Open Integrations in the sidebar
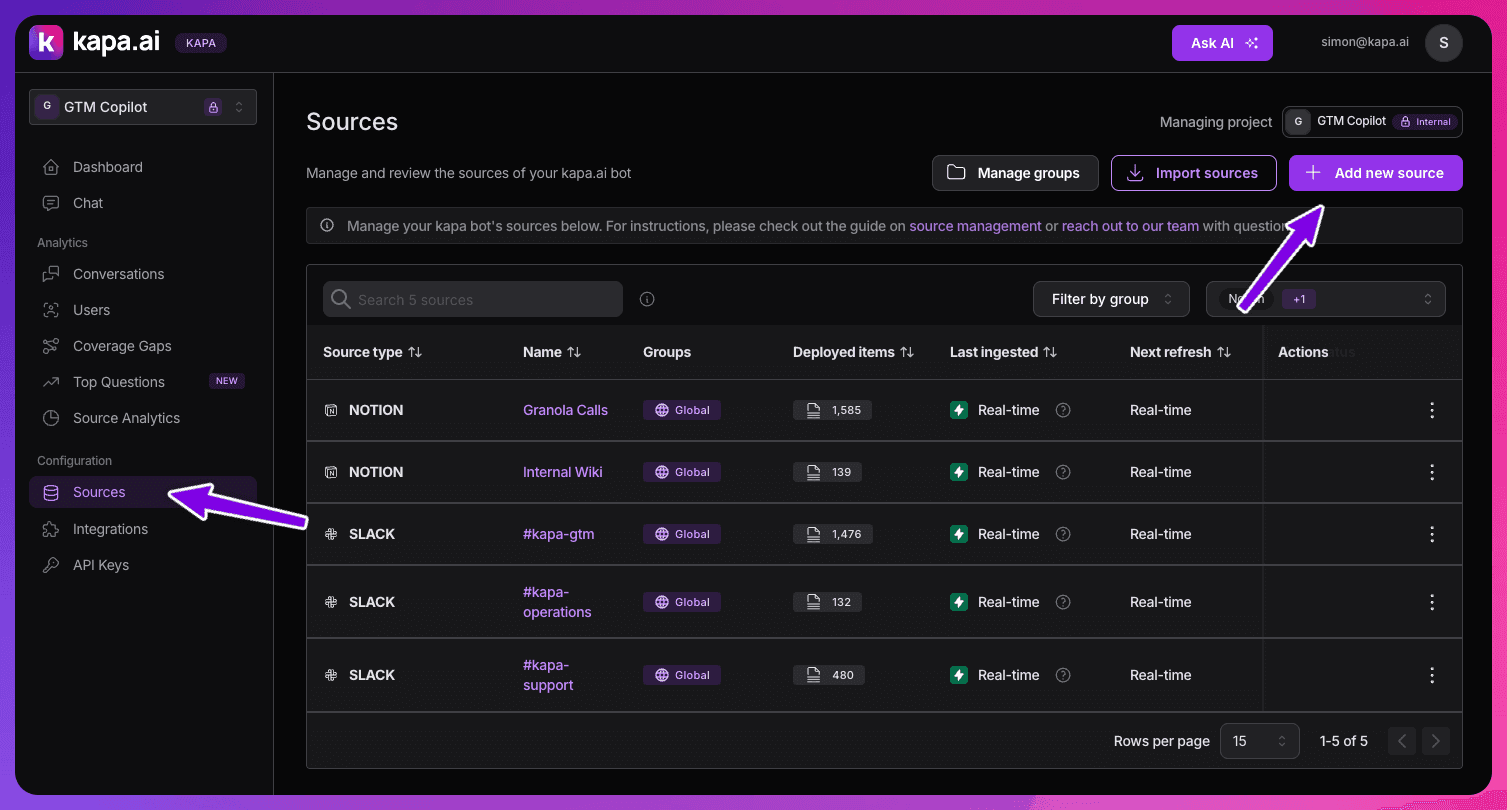1507x810 pixels. 110,529
